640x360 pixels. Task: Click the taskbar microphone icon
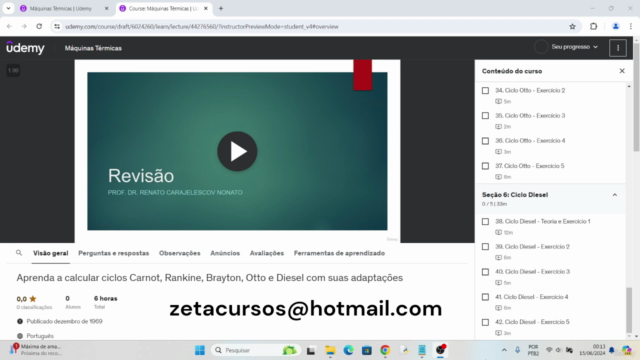517,350
